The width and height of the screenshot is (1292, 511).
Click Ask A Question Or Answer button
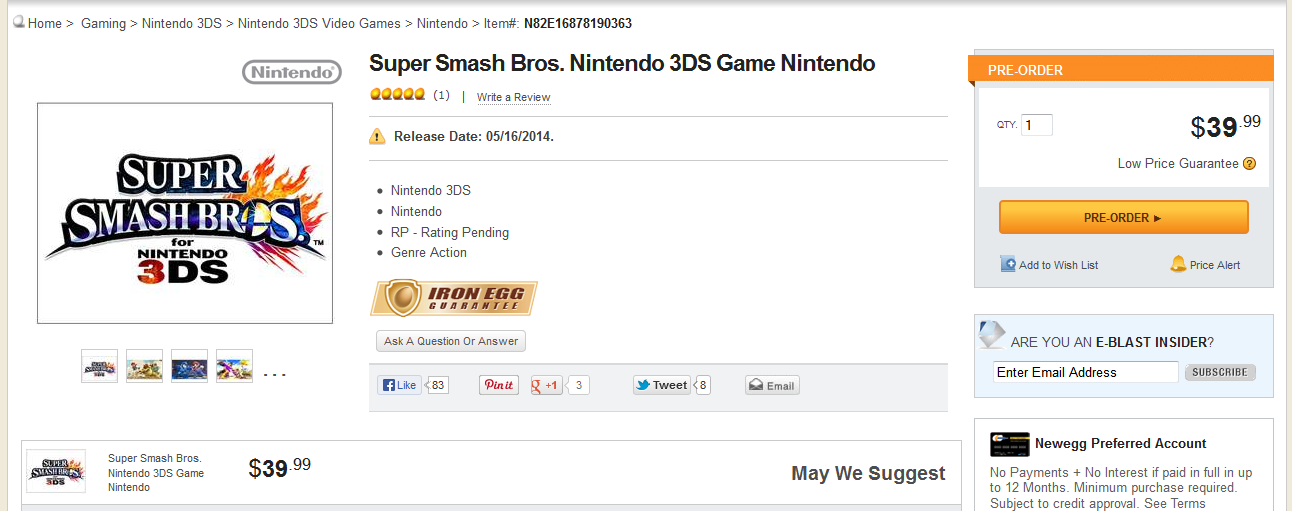click(x=451, y=341)
